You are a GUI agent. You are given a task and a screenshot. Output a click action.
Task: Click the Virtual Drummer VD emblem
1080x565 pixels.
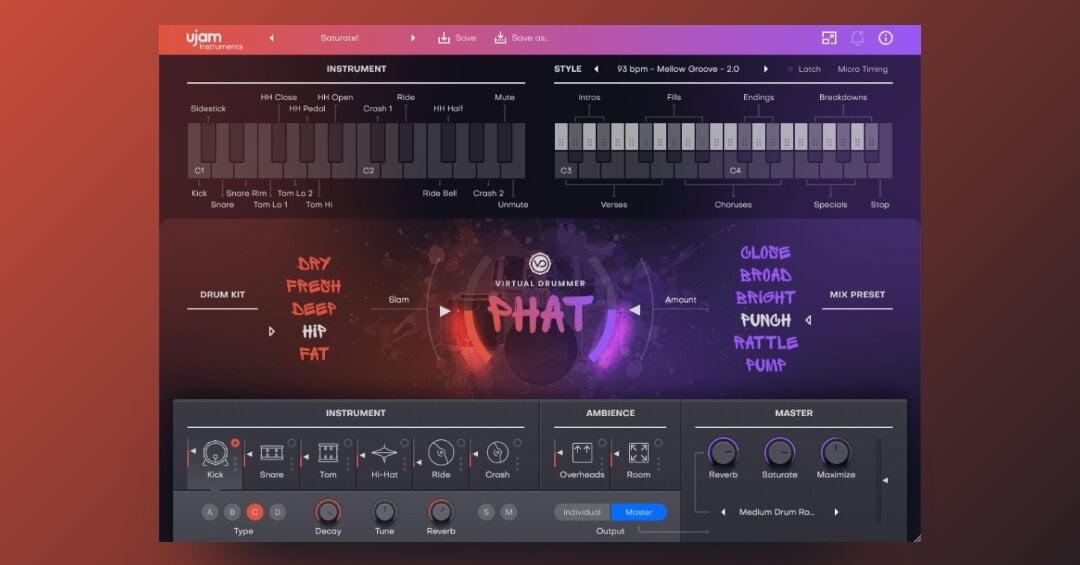[x=540, y=263]
